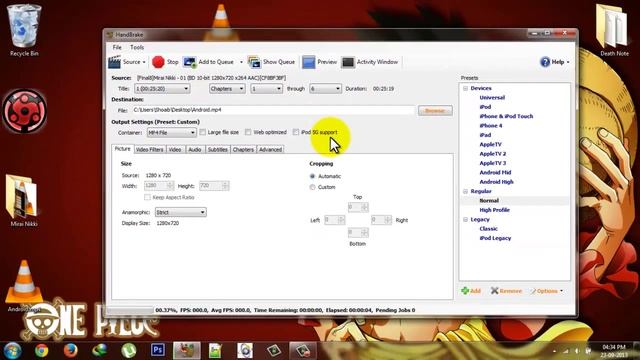Switch to the Subtitles tab

pyautogui.click(x=218, y=150)
